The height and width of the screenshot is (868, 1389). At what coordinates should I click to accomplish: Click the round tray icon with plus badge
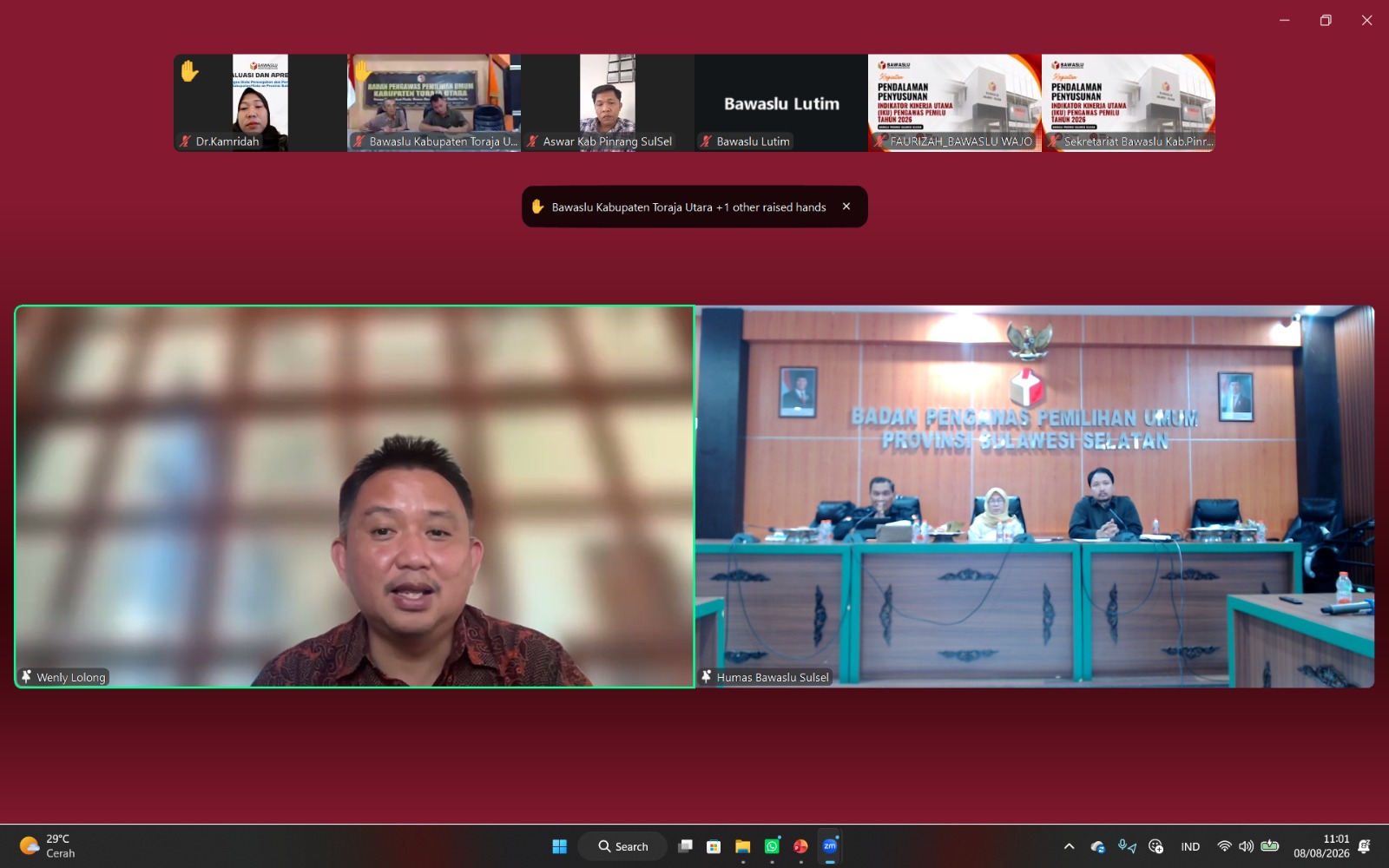[1155, 846]
